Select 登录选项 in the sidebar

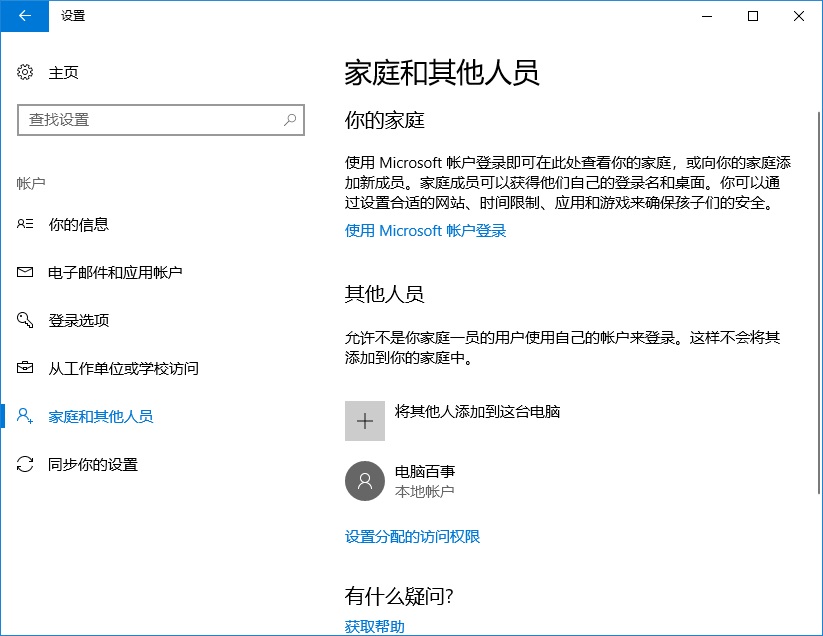tap(81, 319)
